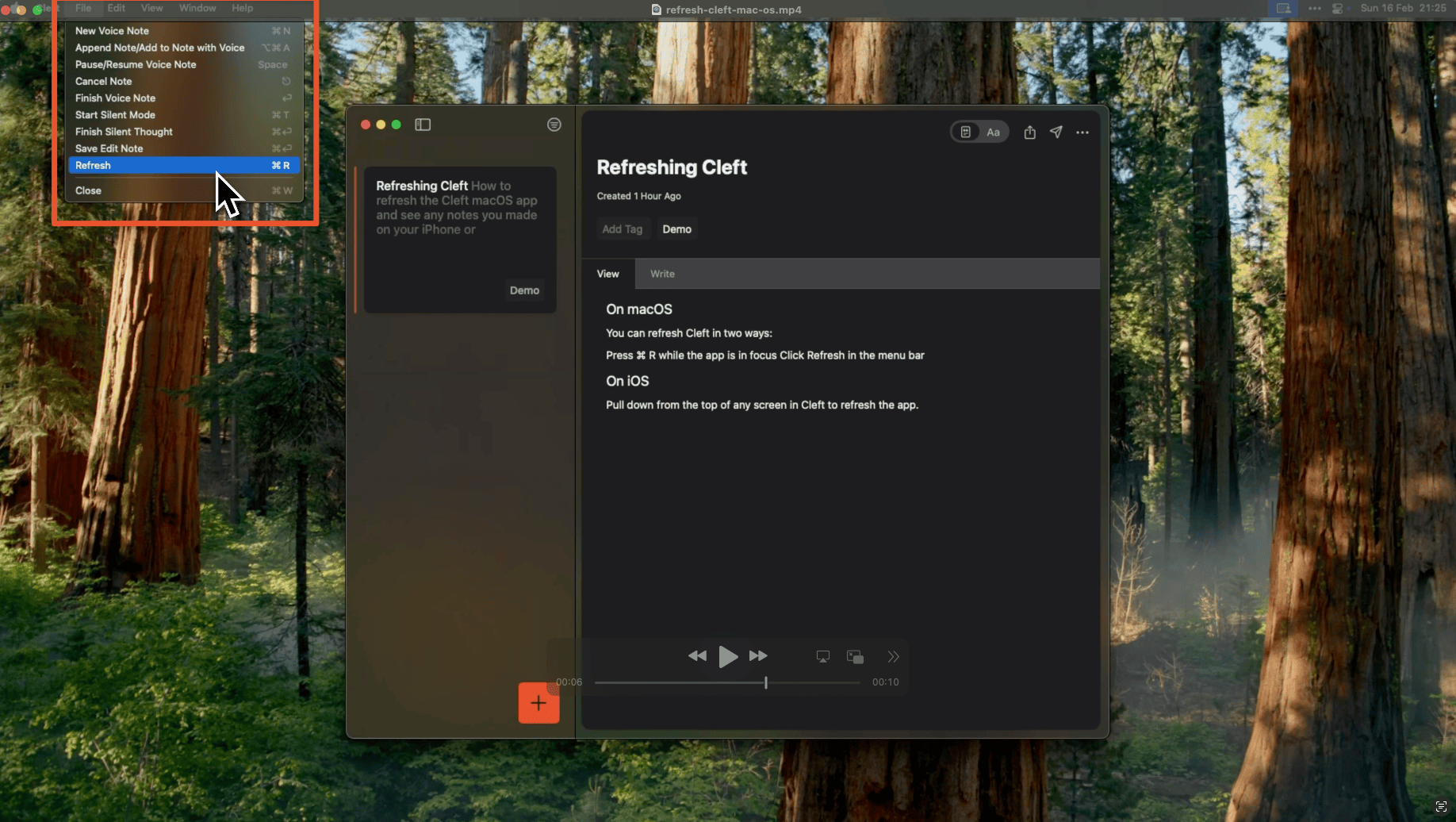This screenshot has width=1456, height=822.
Task: Click the send paper-plane icon
Action: 1056,132
